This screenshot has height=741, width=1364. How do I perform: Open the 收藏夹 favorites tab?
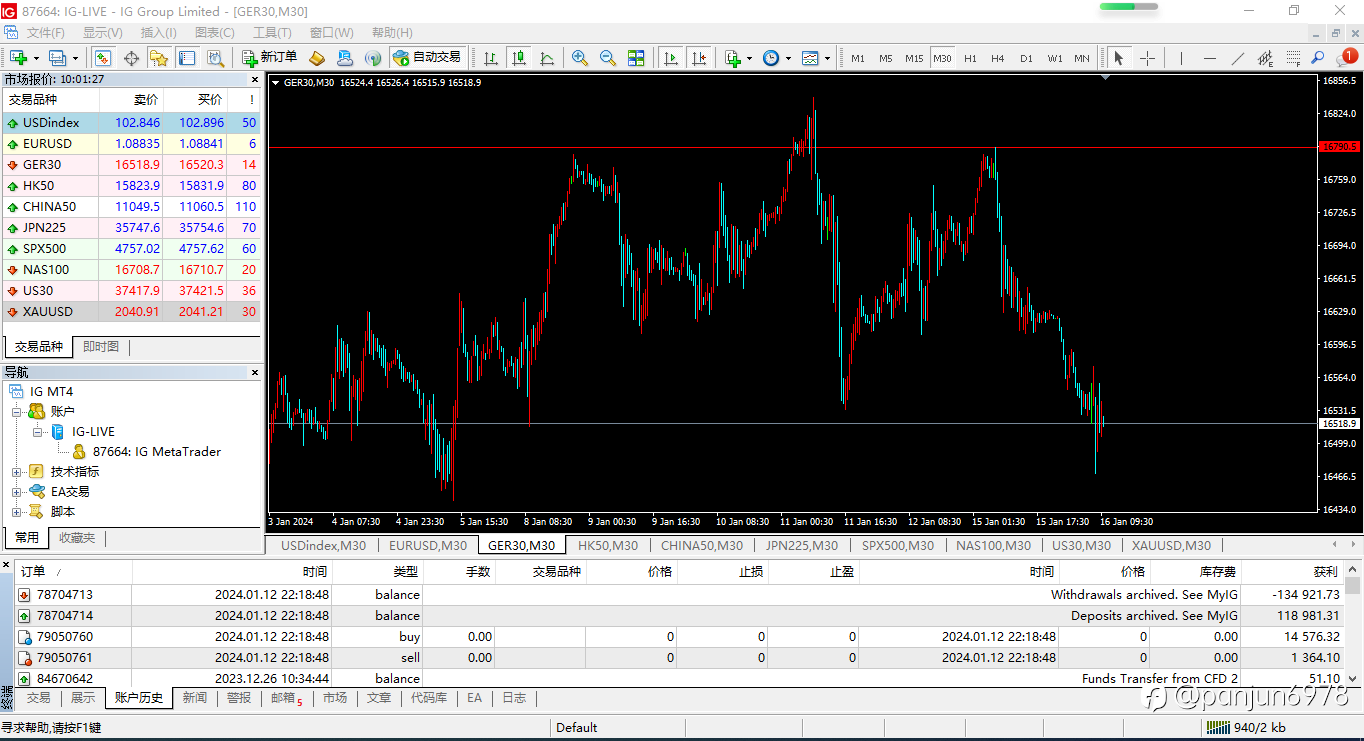coord(77,538)
